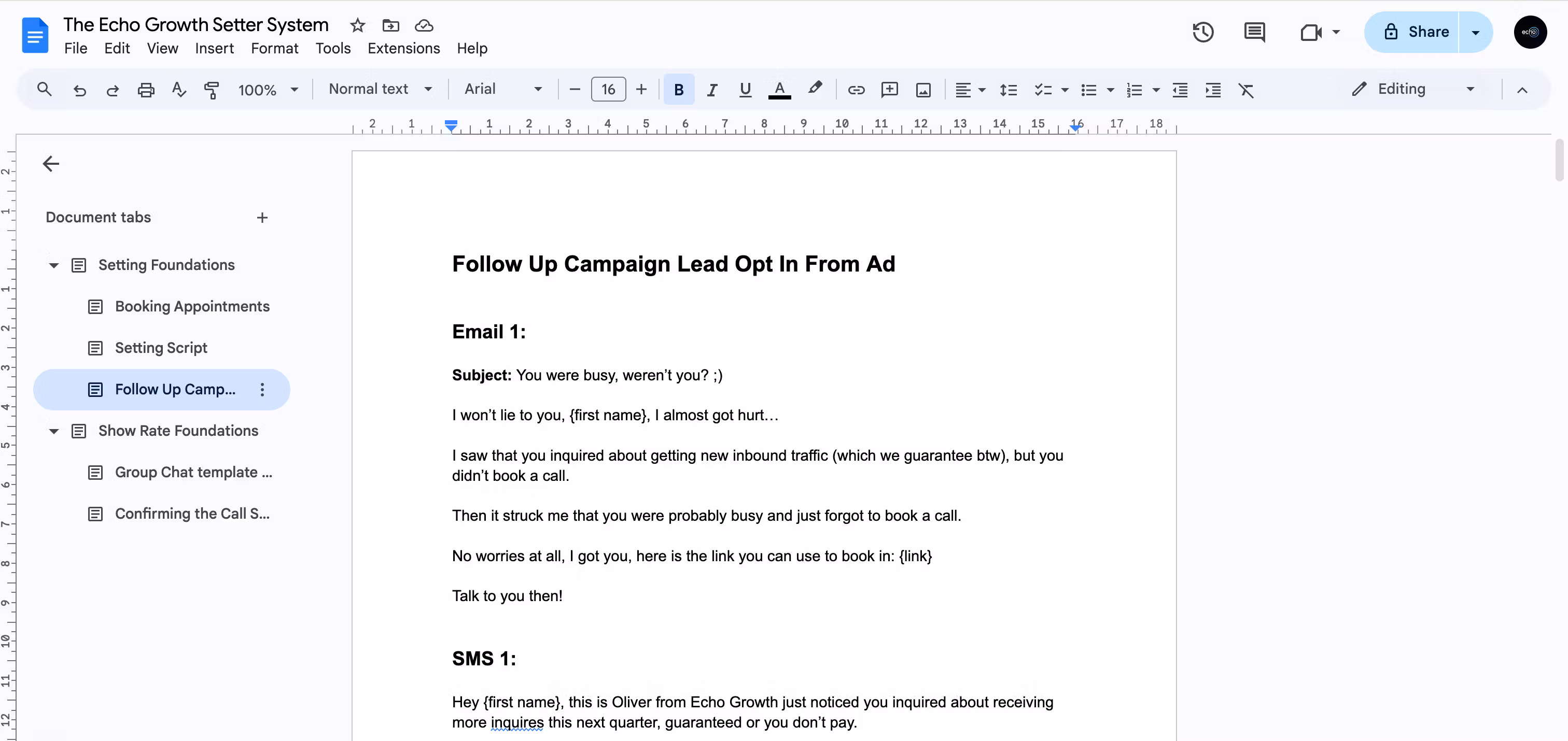The height and width of the screenshot is (741, 1568).
Task: Open the Arial font dropdown
Action: click(503, 89)
